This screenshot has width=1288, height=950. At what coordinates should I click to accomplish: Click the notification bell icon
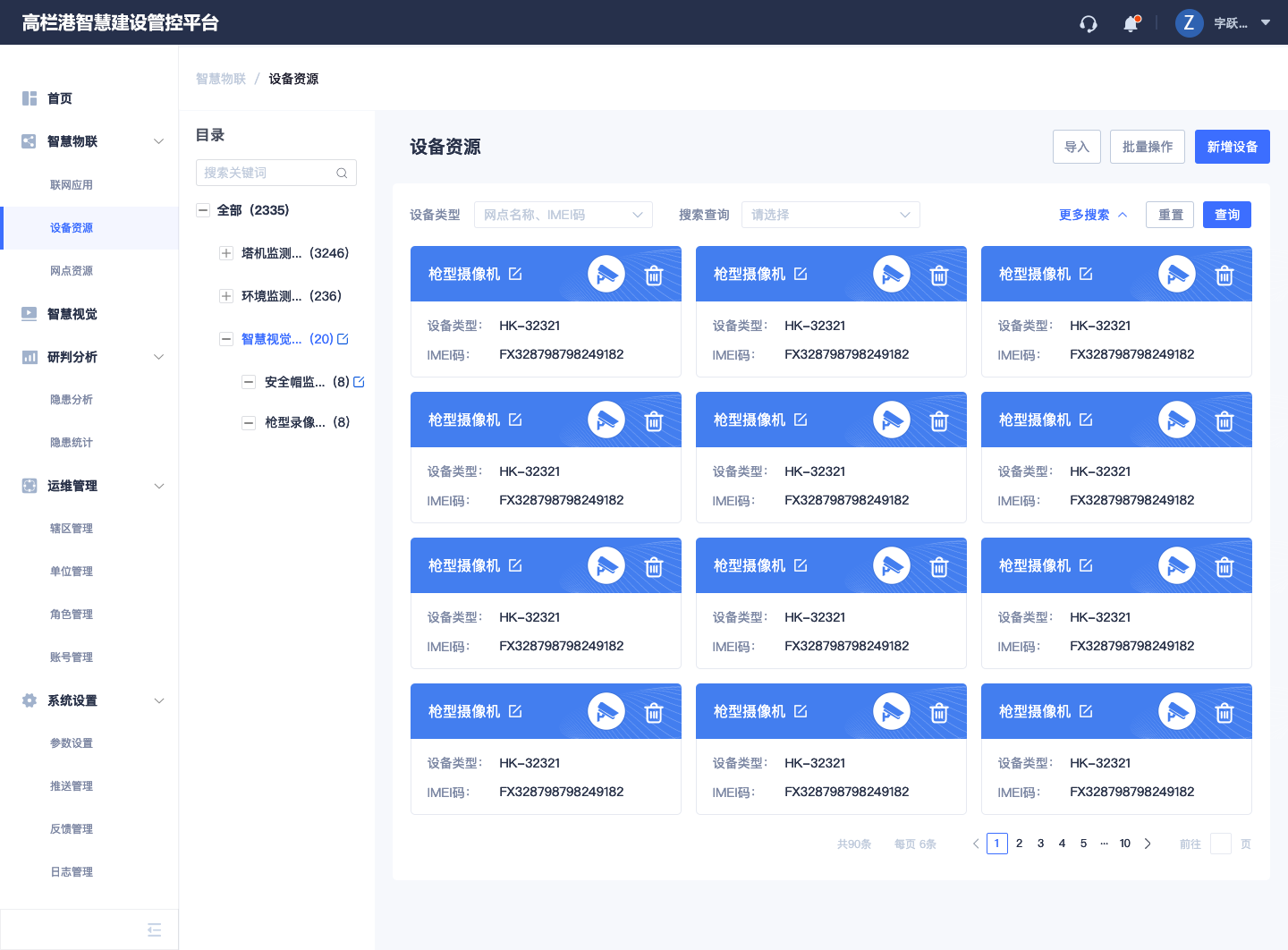pos(1130,23)
